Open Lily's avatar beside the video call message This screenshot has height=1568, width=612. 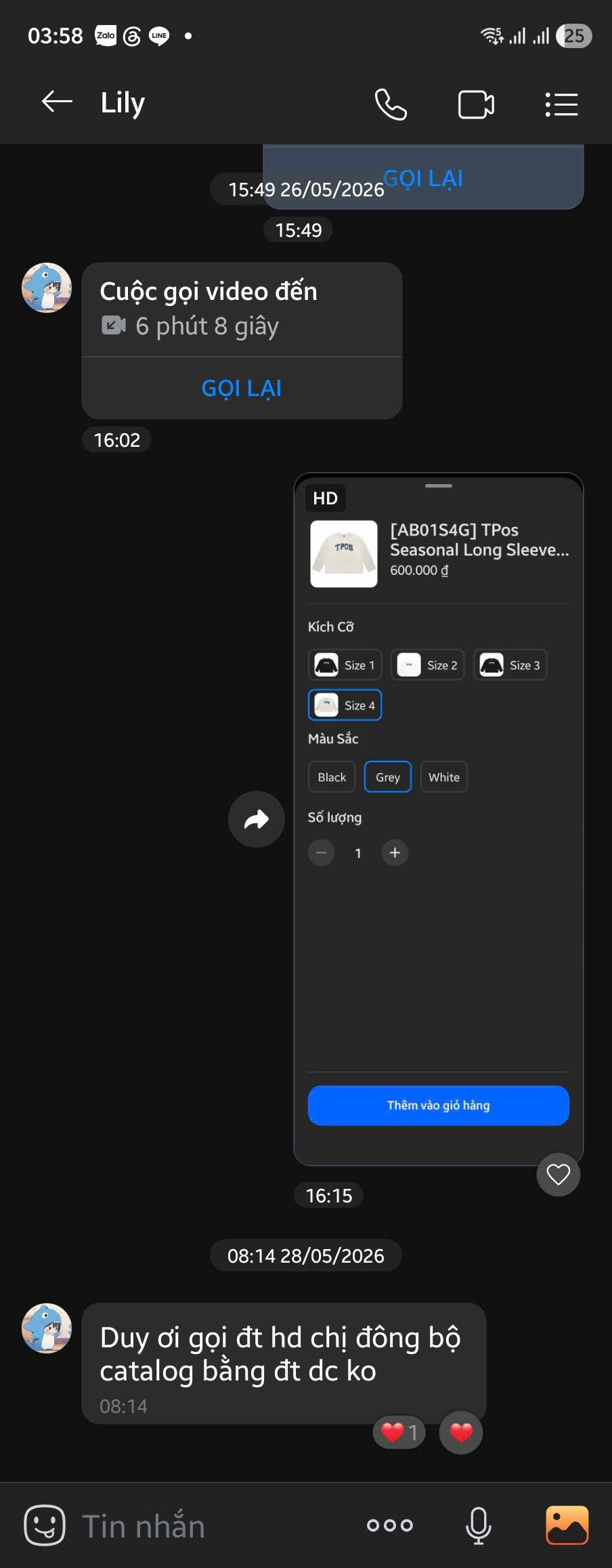(x=47, y=288)
